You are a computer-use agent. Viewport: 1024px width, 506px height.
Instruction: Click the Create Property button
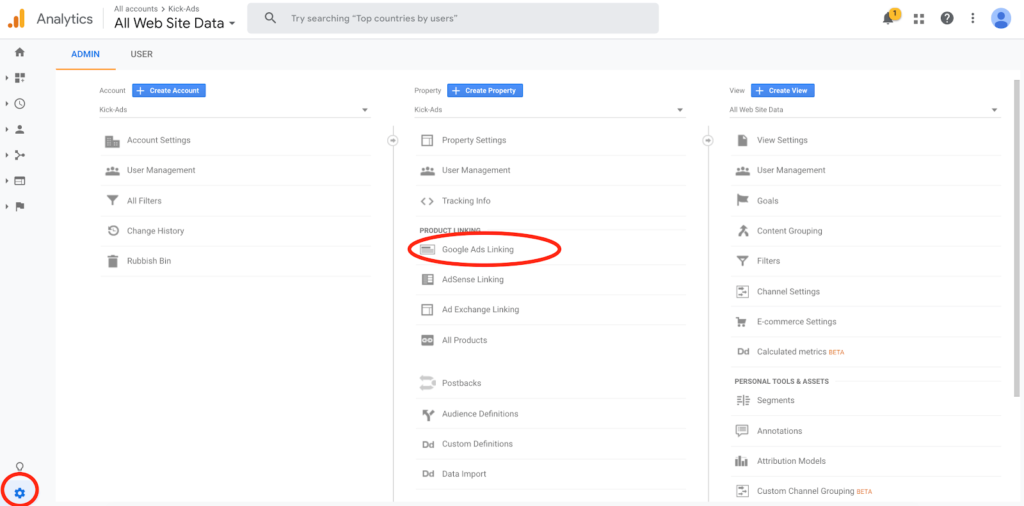pyautogui.click(x=485, y=91)
